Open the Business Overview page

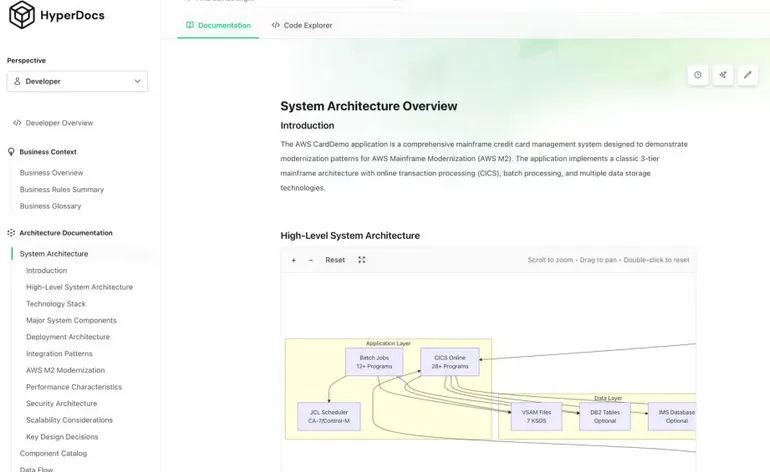point(52,173)
